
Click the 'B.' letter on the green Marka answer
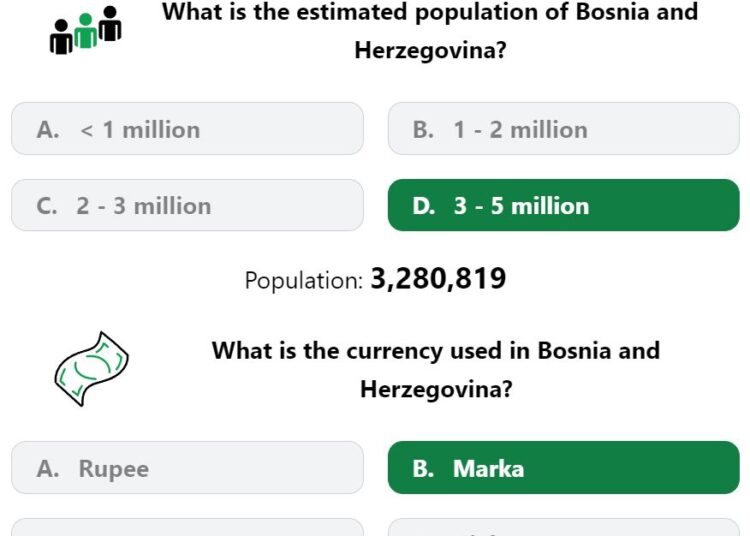[423, 469]
